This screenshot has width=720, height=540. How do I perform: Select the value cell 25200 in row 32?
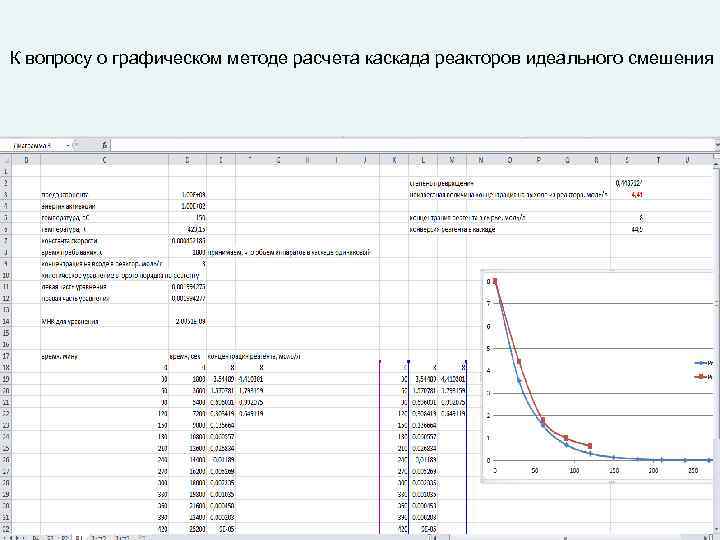coord(188,529)
